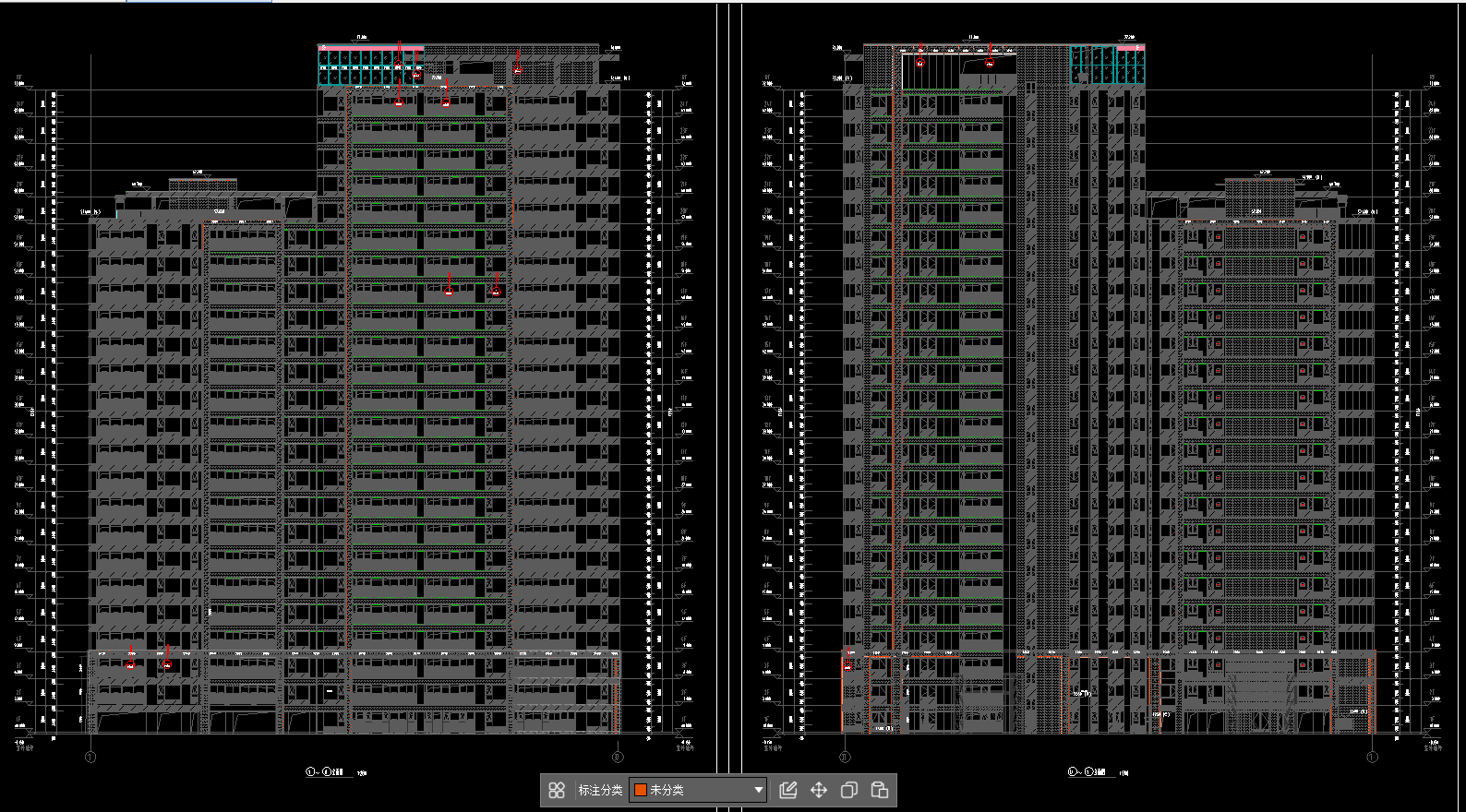The image size is (1466, 812).
Task: Select right axis bubble of the right elevation
Action: click(1372, 758)
